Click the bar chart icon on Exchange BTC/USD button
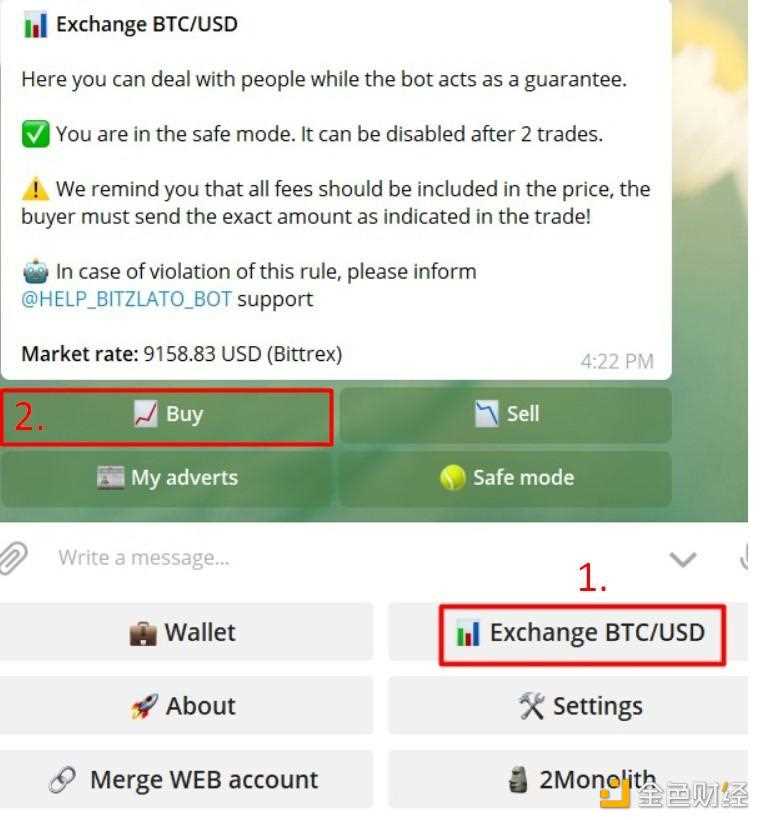 point(467,632)
